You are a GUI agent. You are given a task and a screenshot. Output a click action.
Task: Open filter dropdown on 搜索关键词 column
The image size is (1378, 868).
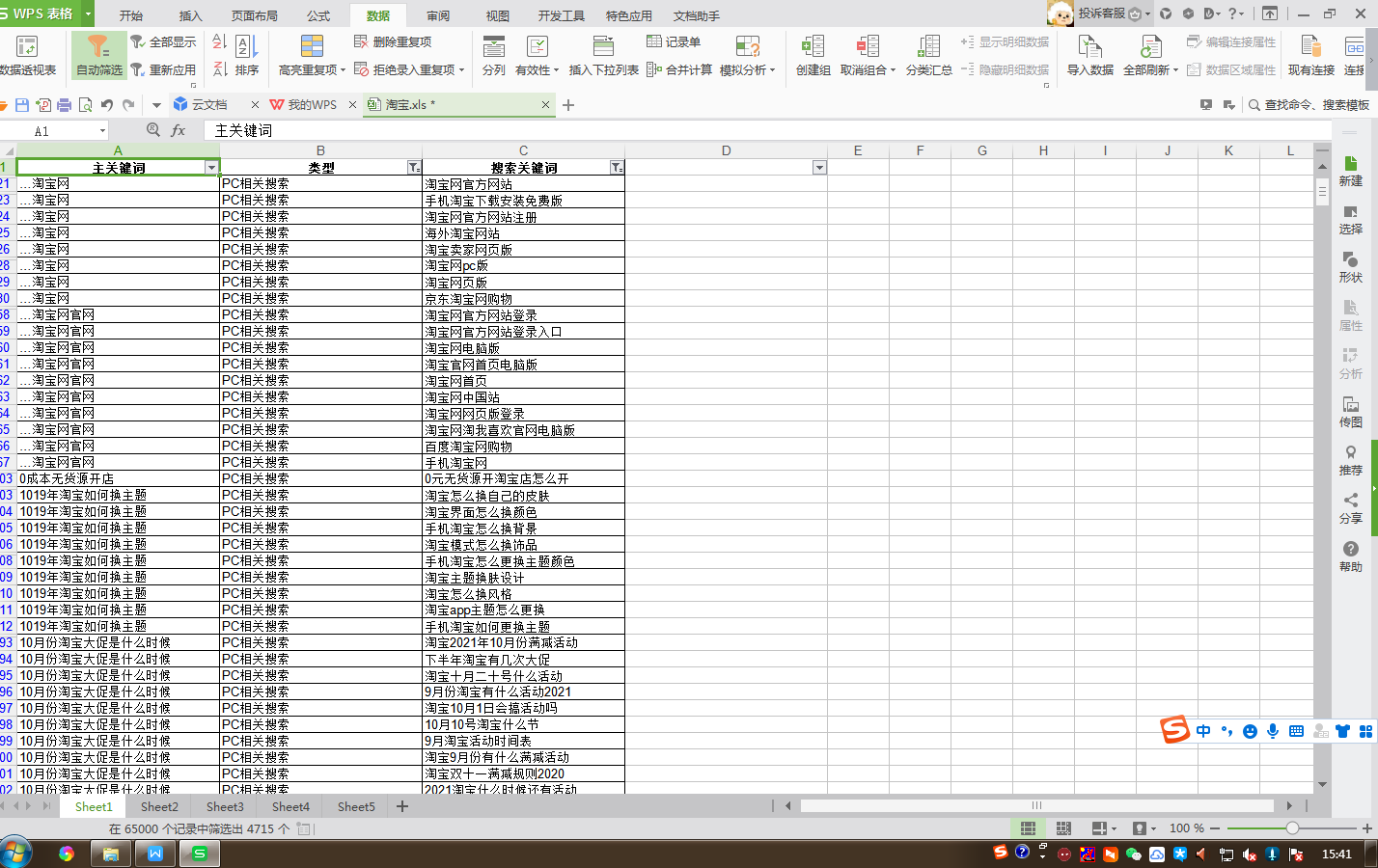(x=617, y=168)
